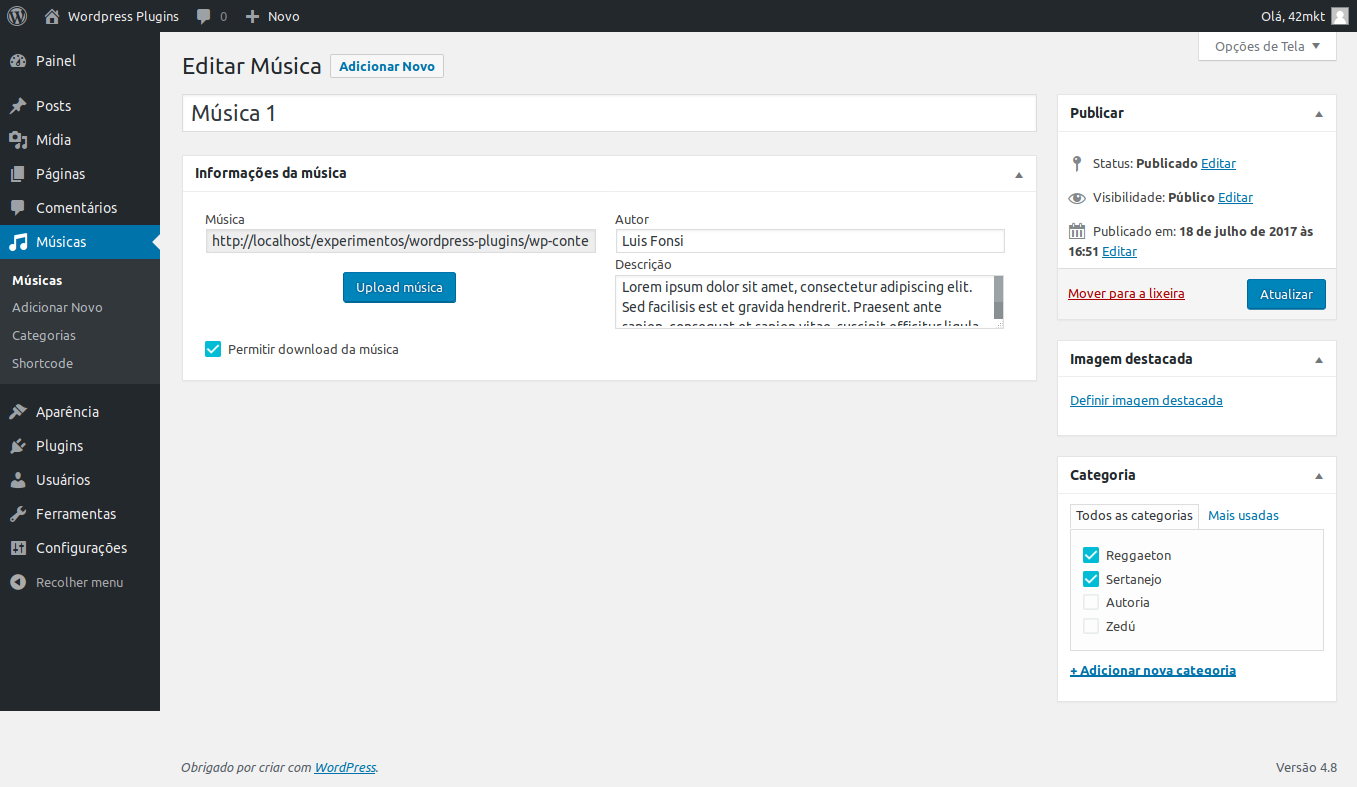Switch to Todos as categorias tab
1357x787 pixels.
pos(1134,516)
